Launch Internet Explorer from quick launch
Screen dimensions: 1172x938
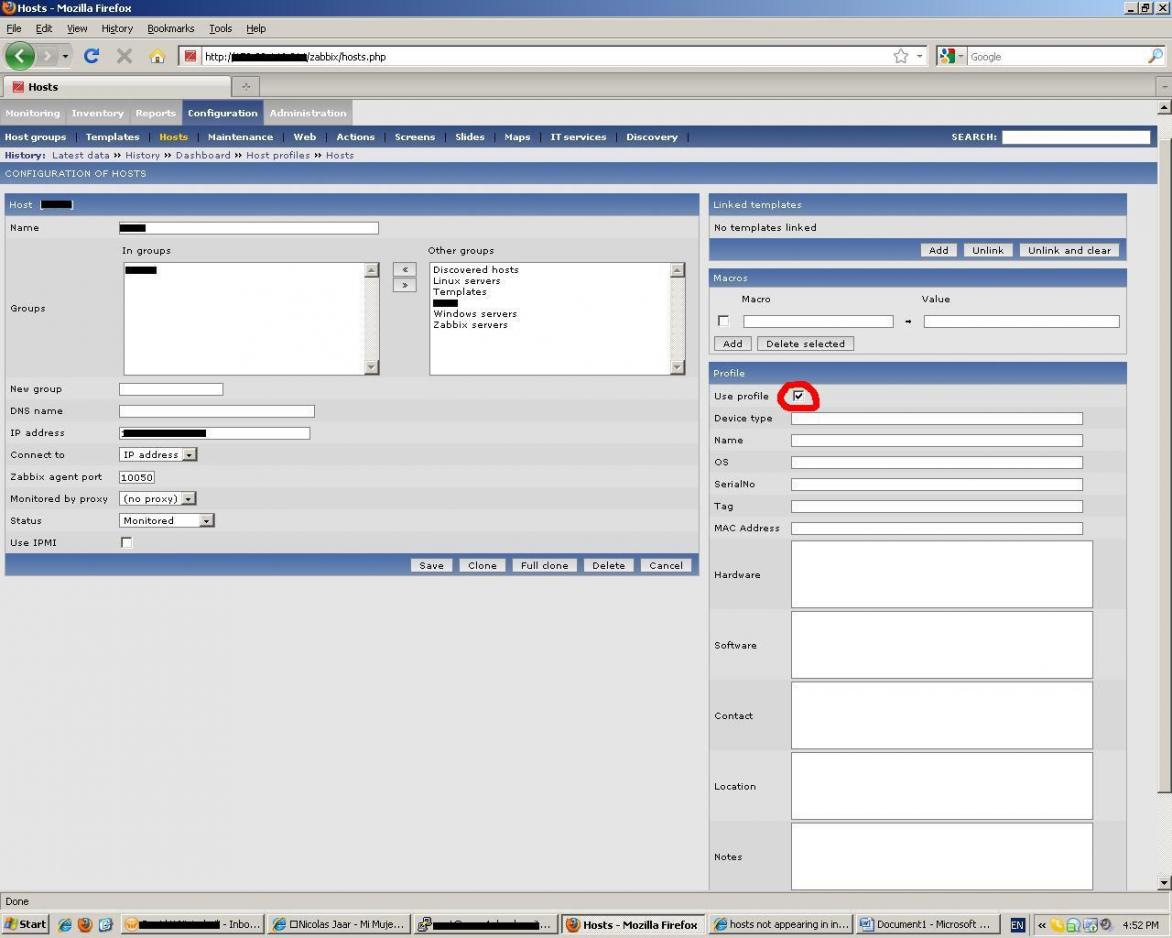click(65, 925)
